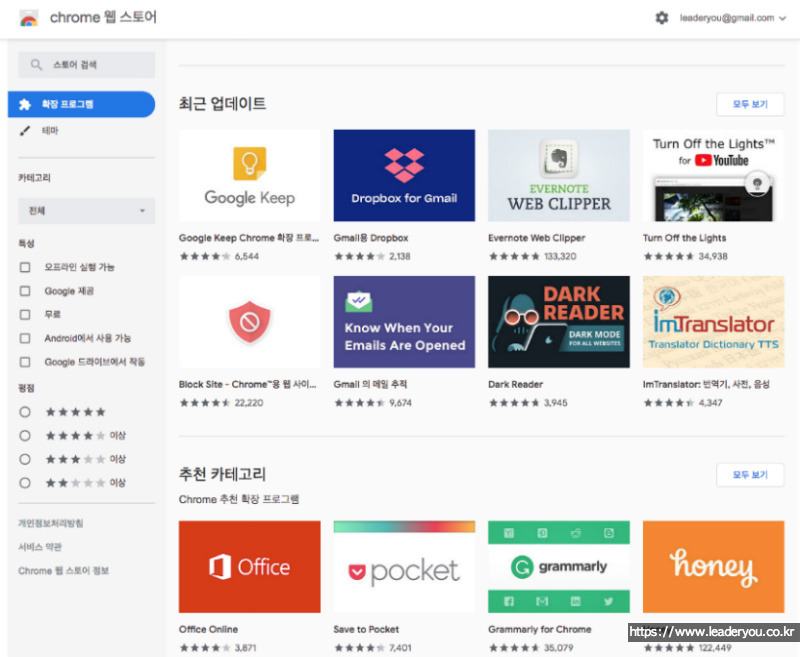
Task: Open the 서비스 약관 link
Action: click(40, 547)
